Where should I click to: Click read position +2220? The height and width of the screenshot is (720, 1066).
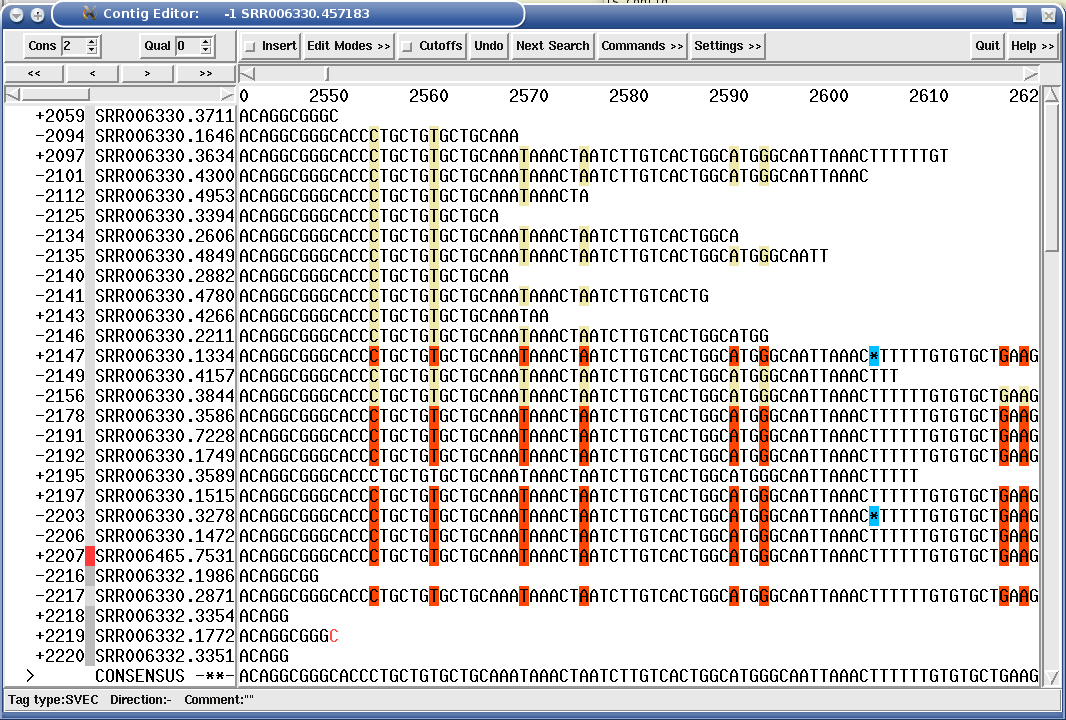coord(61,656)
